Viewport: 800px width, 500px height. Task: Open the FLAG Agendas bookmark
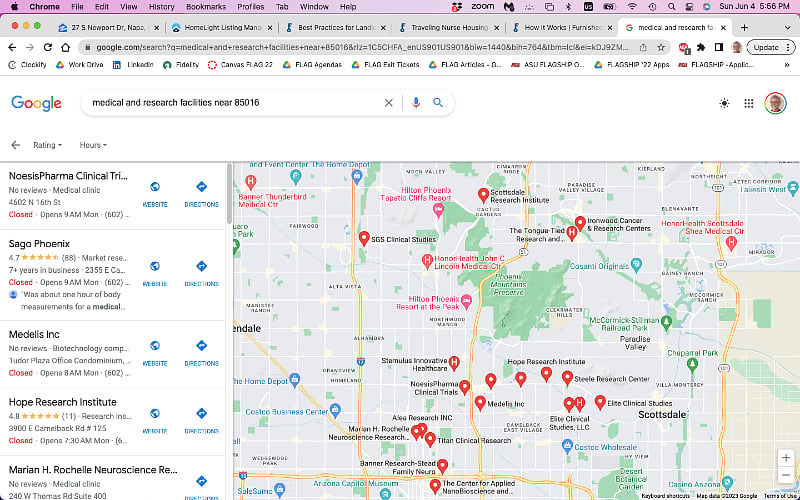click(x=311, y=65)
